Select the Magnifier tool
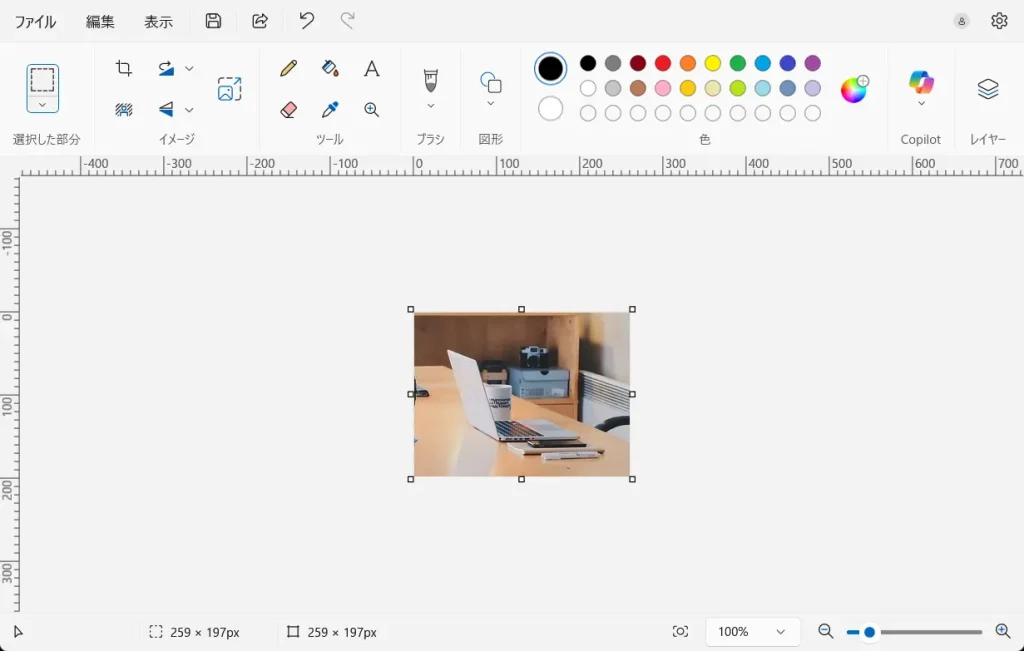 point(372,110)
